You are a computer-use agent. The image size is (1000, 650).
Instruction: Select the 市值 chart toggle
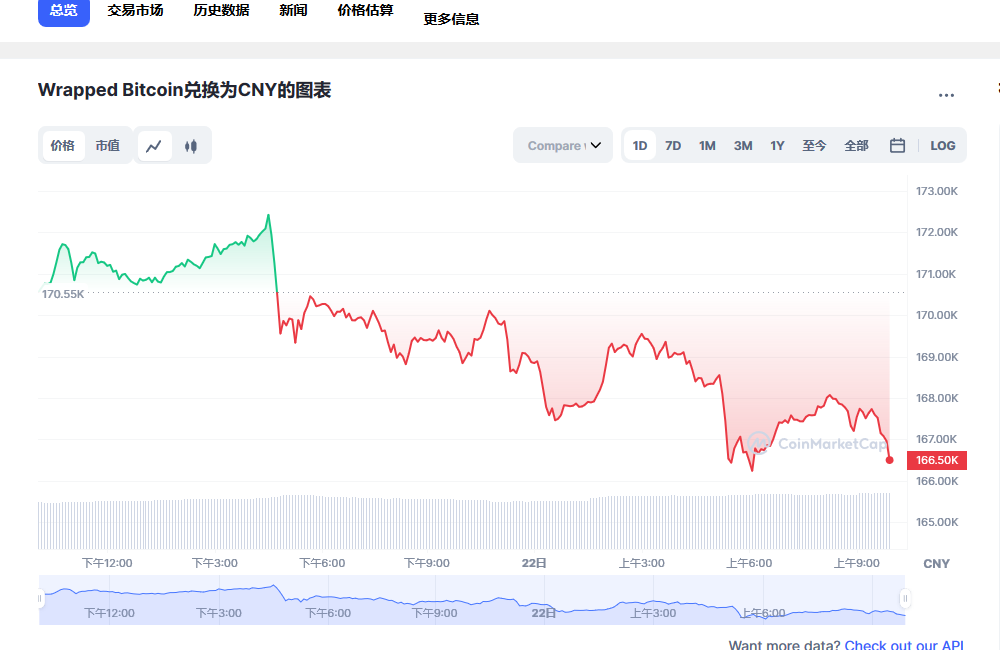click(108, 145)
